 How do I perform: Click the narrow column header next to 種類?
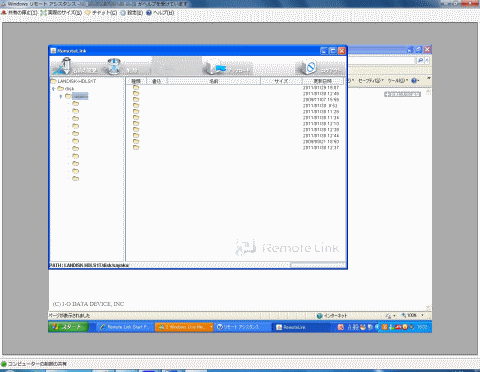(156, 81)
